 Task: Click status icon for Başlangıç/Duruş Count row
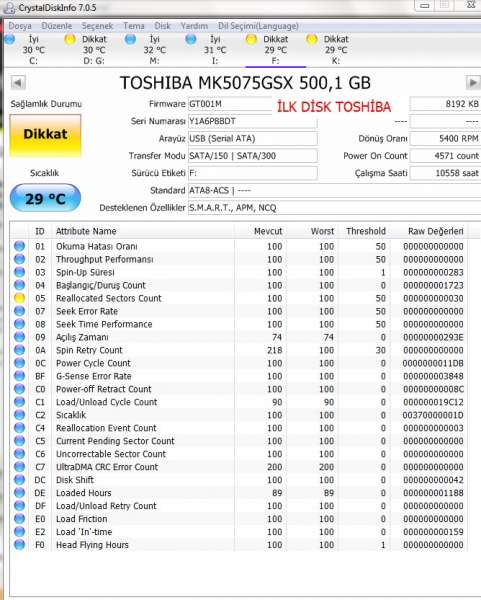pos(20,285)
